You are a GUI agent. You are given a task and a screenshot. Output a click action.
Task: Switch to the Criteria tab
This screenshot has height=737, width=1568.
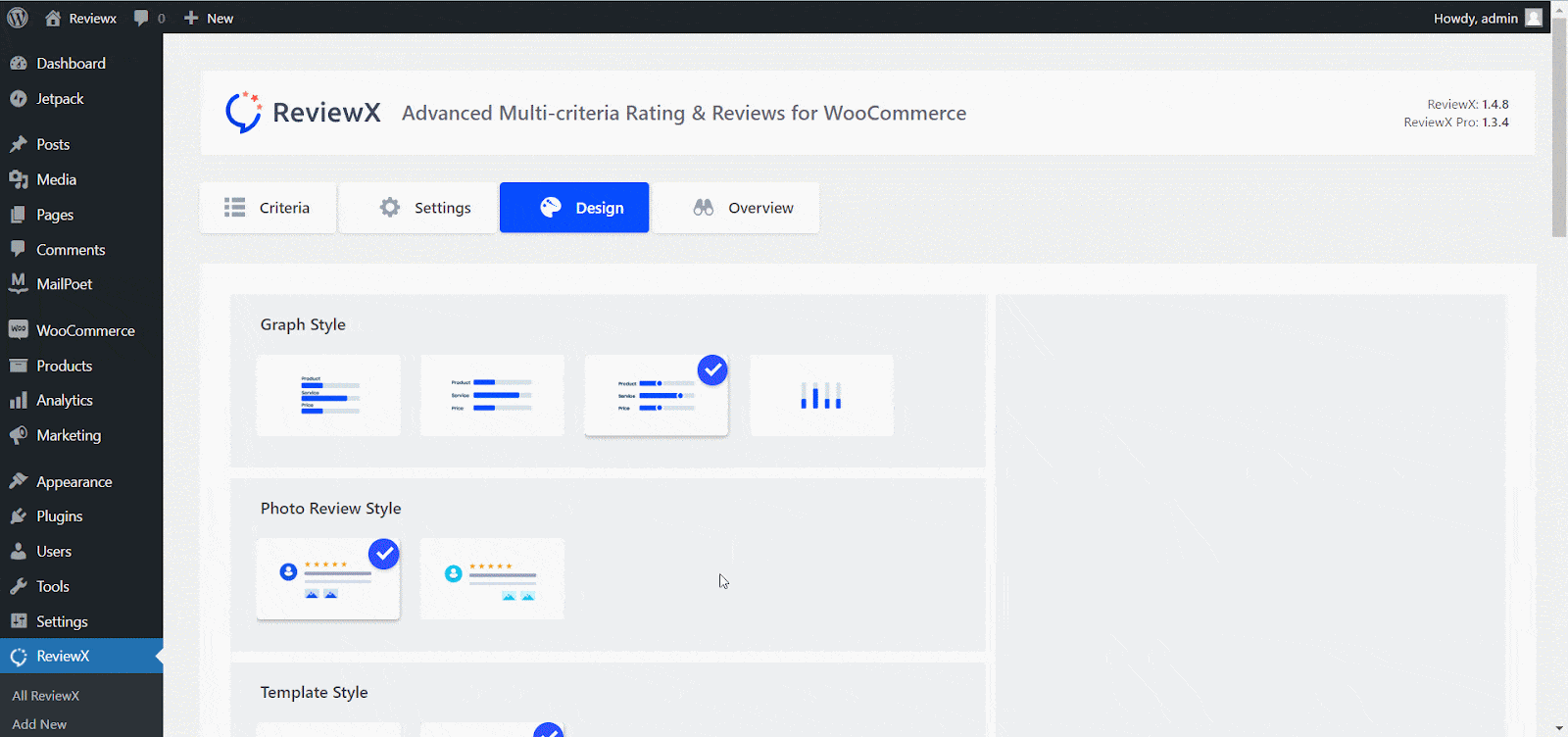268,208
